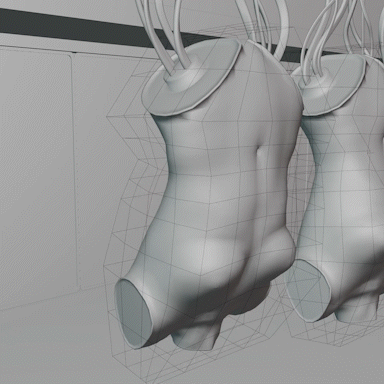
Task: Click the vertical seam line of wall panel
Action: point(75,173)
